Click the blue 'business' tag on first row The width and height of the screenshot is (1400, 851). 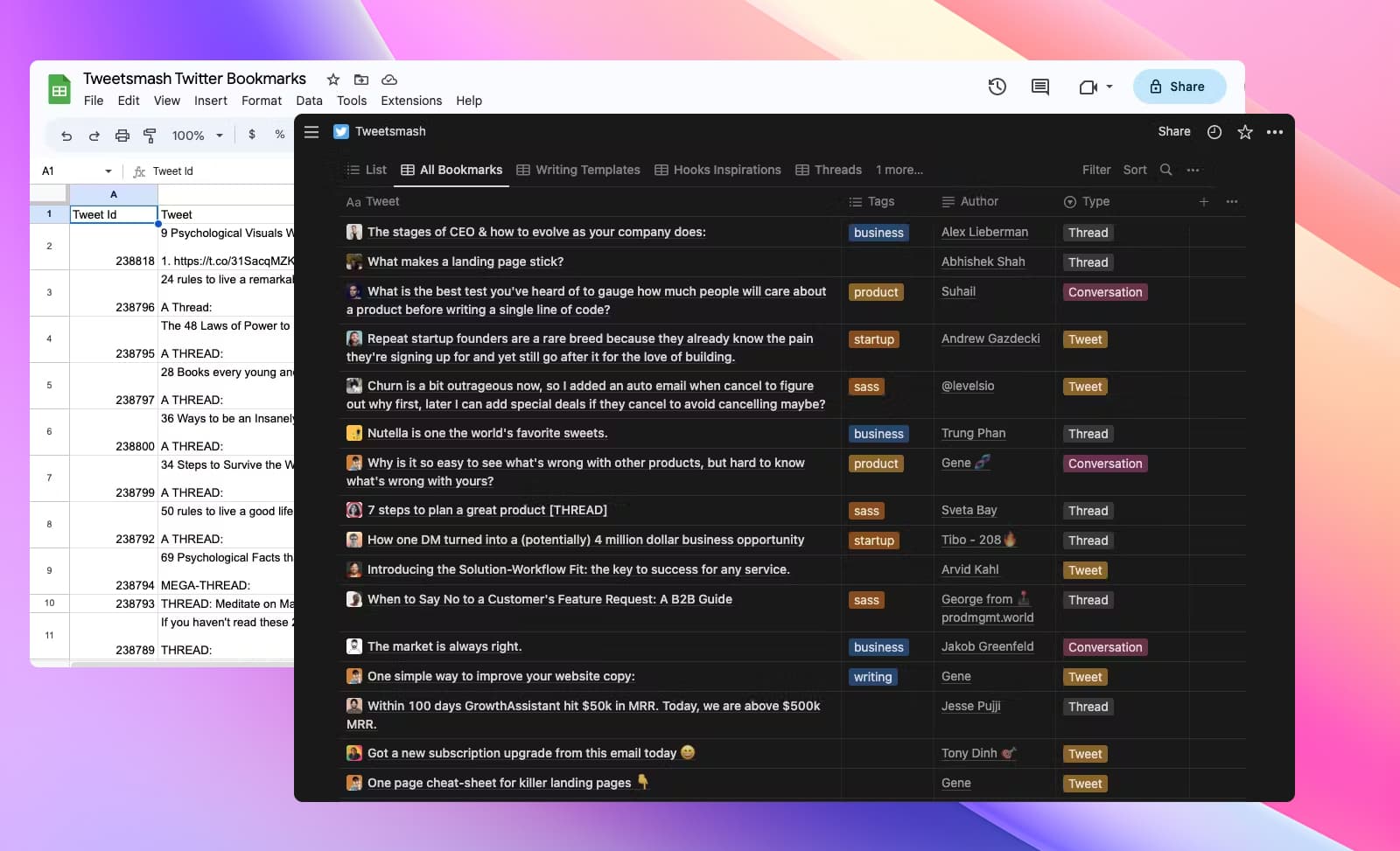coord(878,233)
